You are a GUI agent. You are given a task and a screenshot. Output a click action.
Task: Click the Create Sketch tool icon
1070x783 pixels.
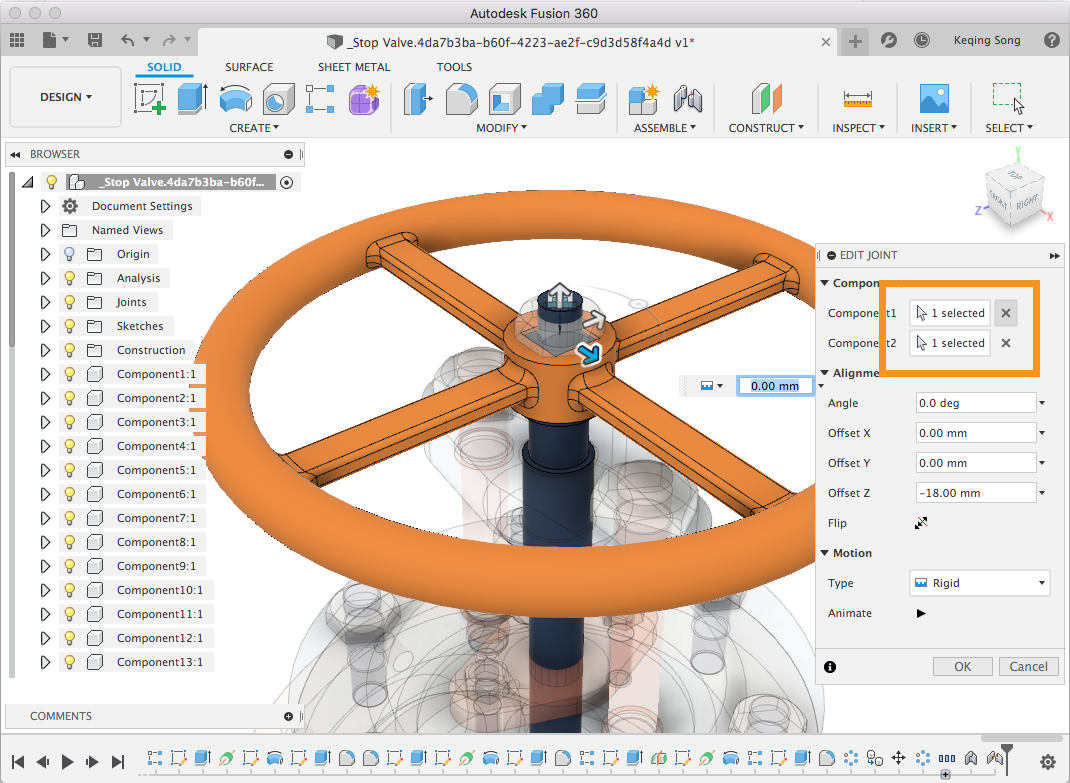pos(150,99)
